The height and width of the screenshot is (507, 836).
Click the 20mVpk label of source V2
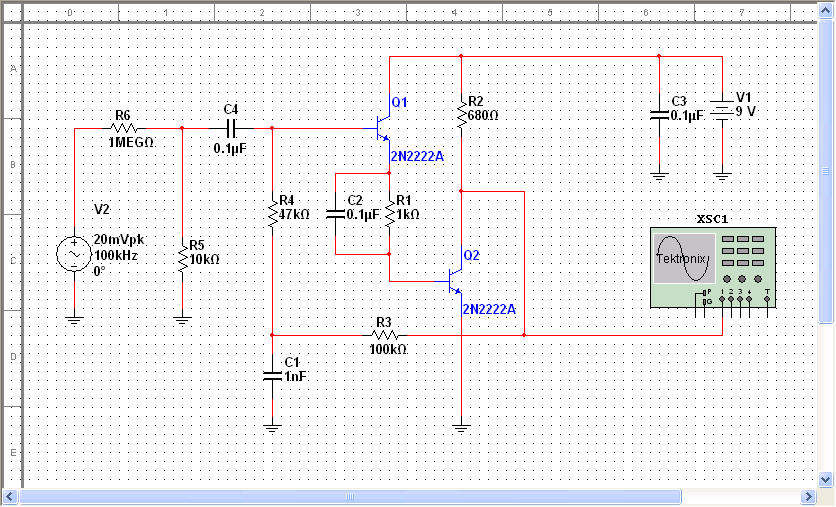point(119,240)
